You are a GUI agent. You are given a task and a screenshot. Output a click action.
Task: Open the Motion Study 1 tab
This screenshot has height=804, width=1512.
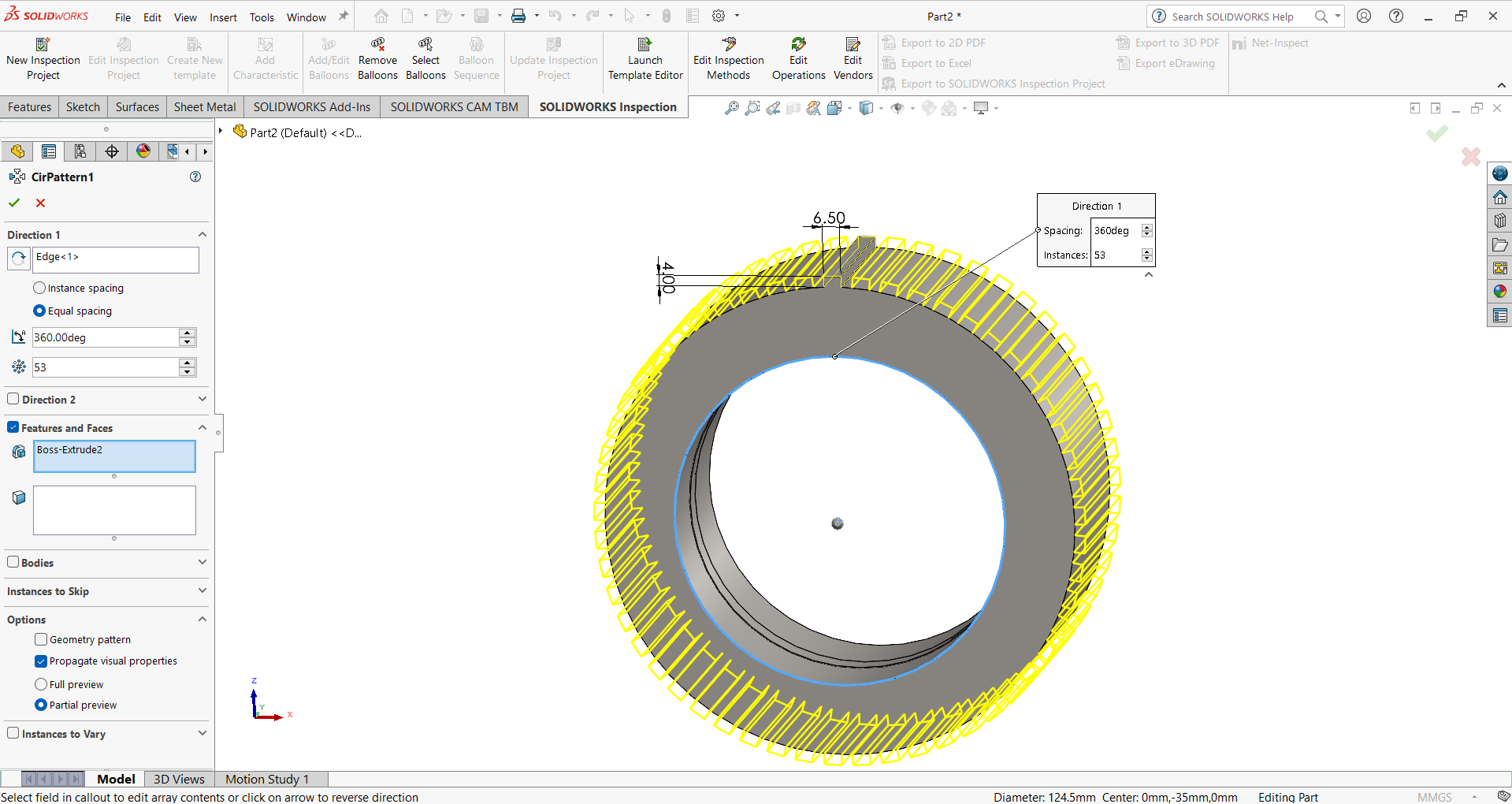click(267, 779)
